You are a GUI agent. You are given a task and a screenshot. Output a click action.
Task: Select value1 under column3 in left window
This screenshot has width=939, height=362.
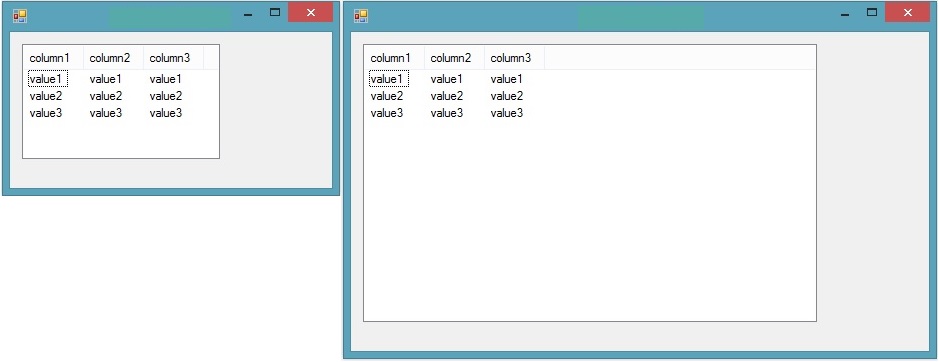[166, 79]
